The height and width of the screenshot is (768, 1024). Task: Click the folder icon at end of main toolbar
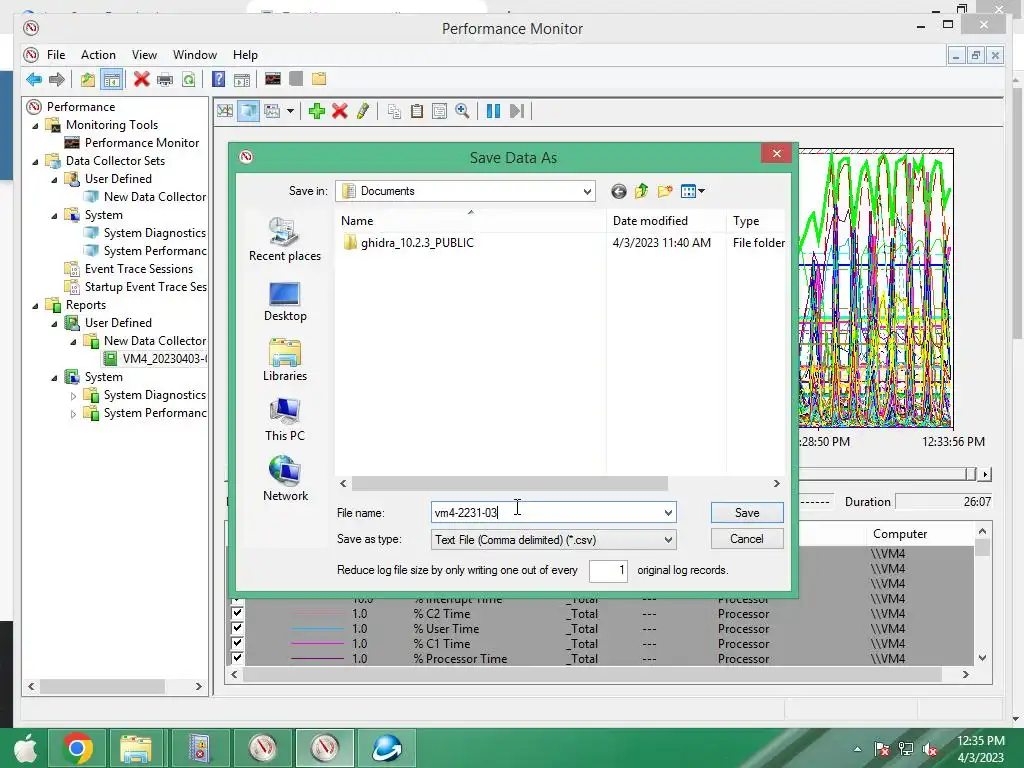tap(319, 80)
